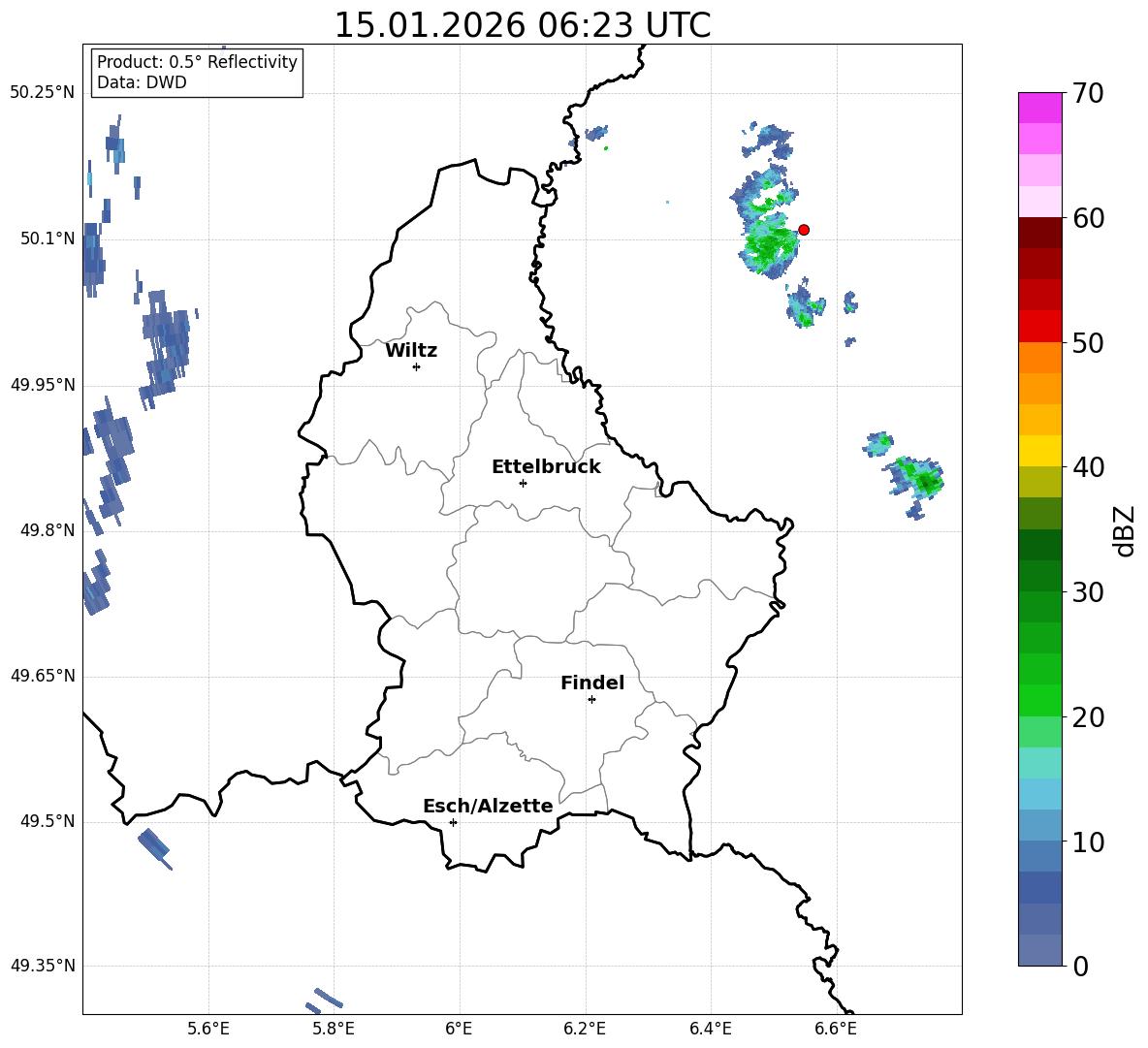1148x1048 pixels.
Task: Click the 50.25°N latitude label
Action: pyautogui.click(x=43, y=93)
